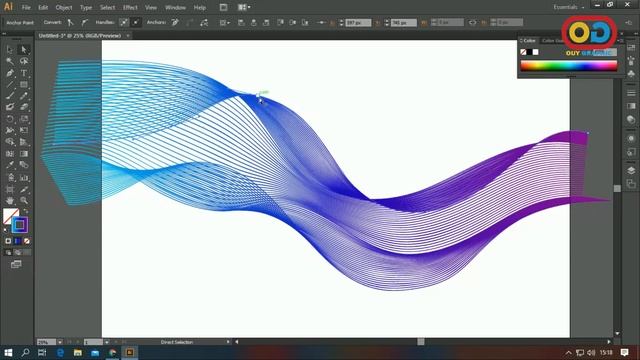Viewport: 640px width, 360px height.
Task: Switch to Color Guide tab
Action: [x=553, y=41]
